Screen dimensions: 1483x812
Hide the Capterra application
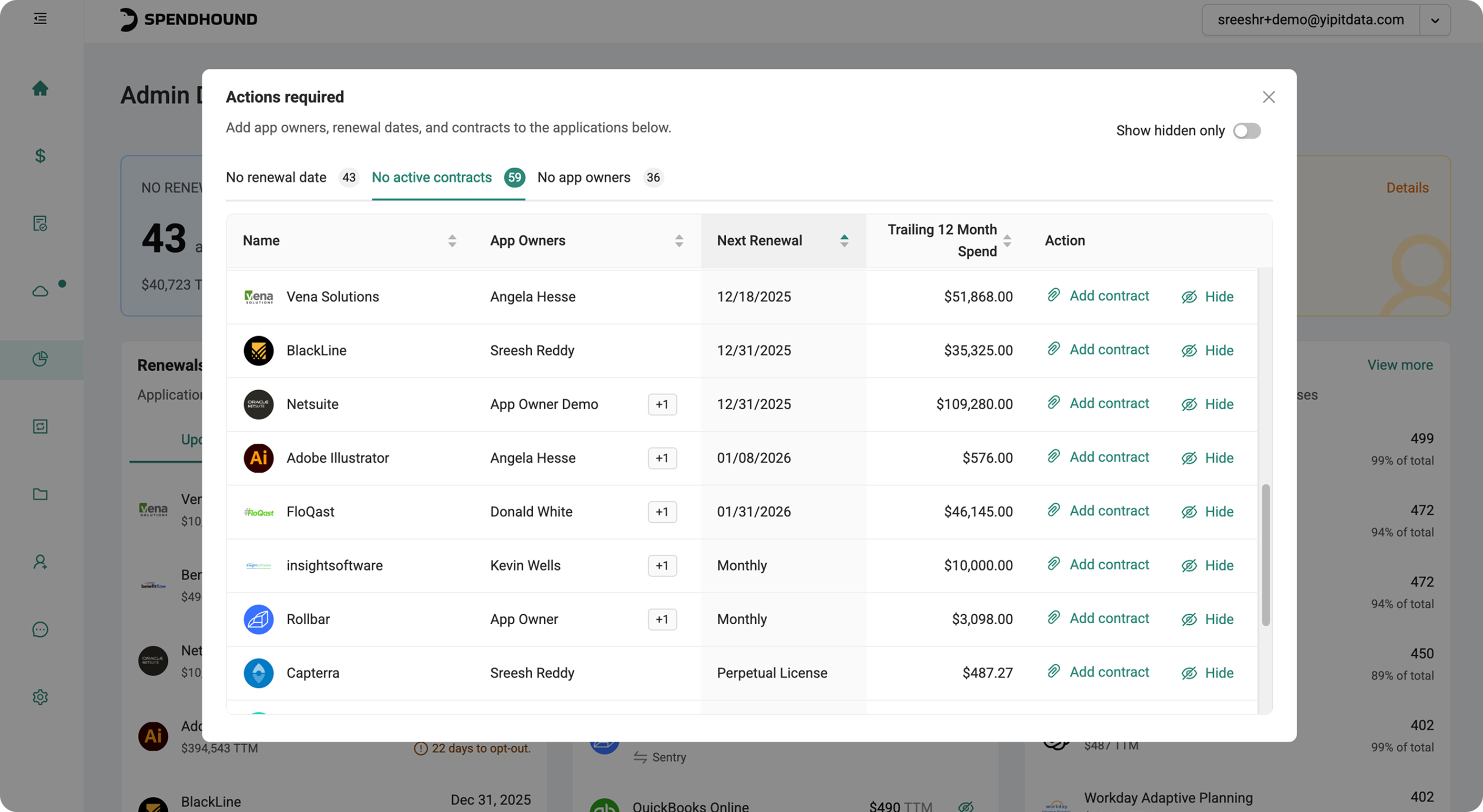1207,673
